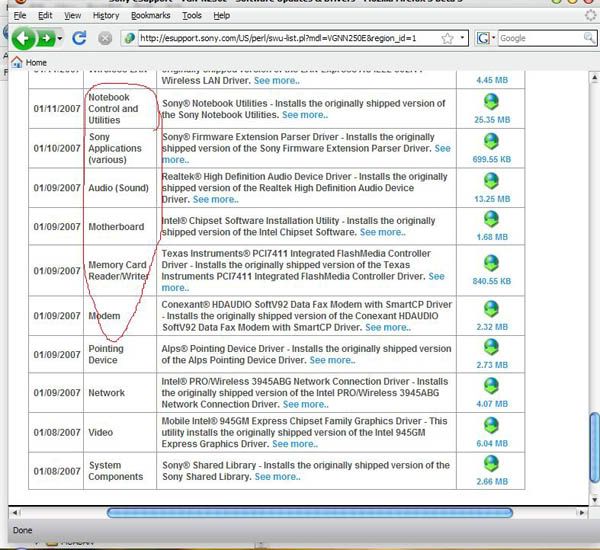Click See more for 945GM Graphics Driver
The width and height of the screenshot is (600, 550).
coord(295,444)
